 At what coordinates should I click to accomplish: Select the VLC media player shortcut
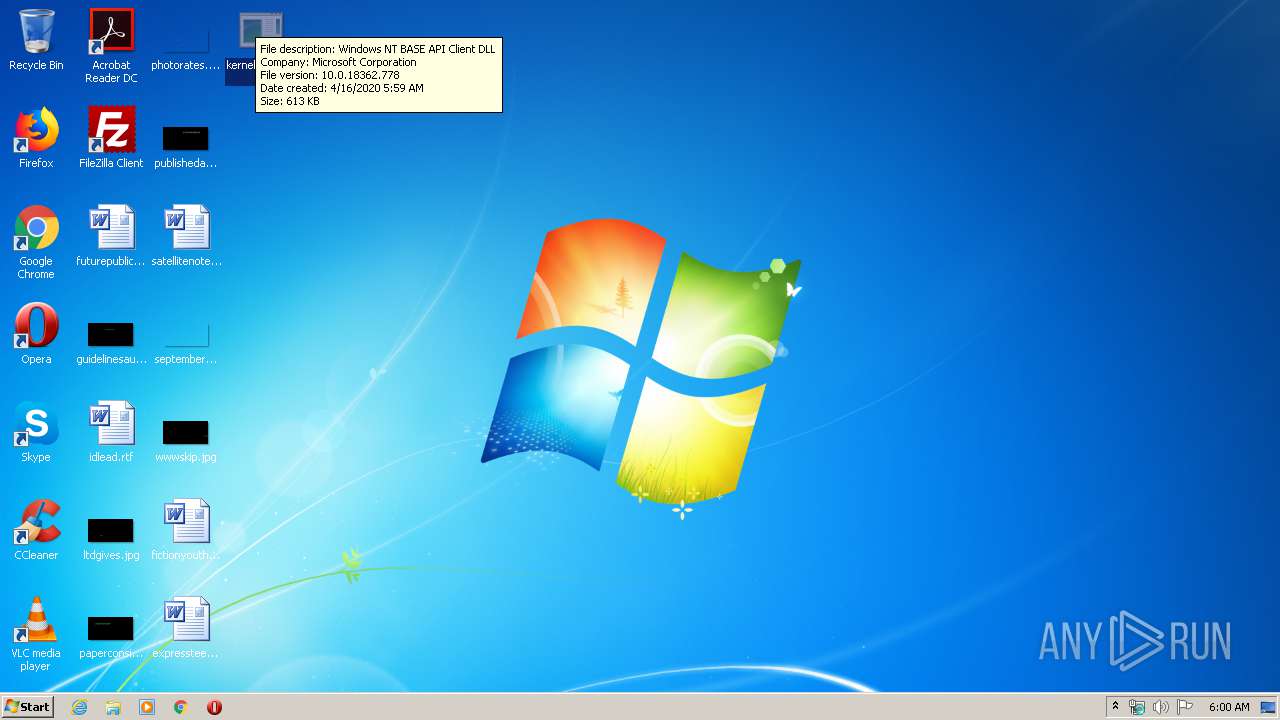(36, 635)
